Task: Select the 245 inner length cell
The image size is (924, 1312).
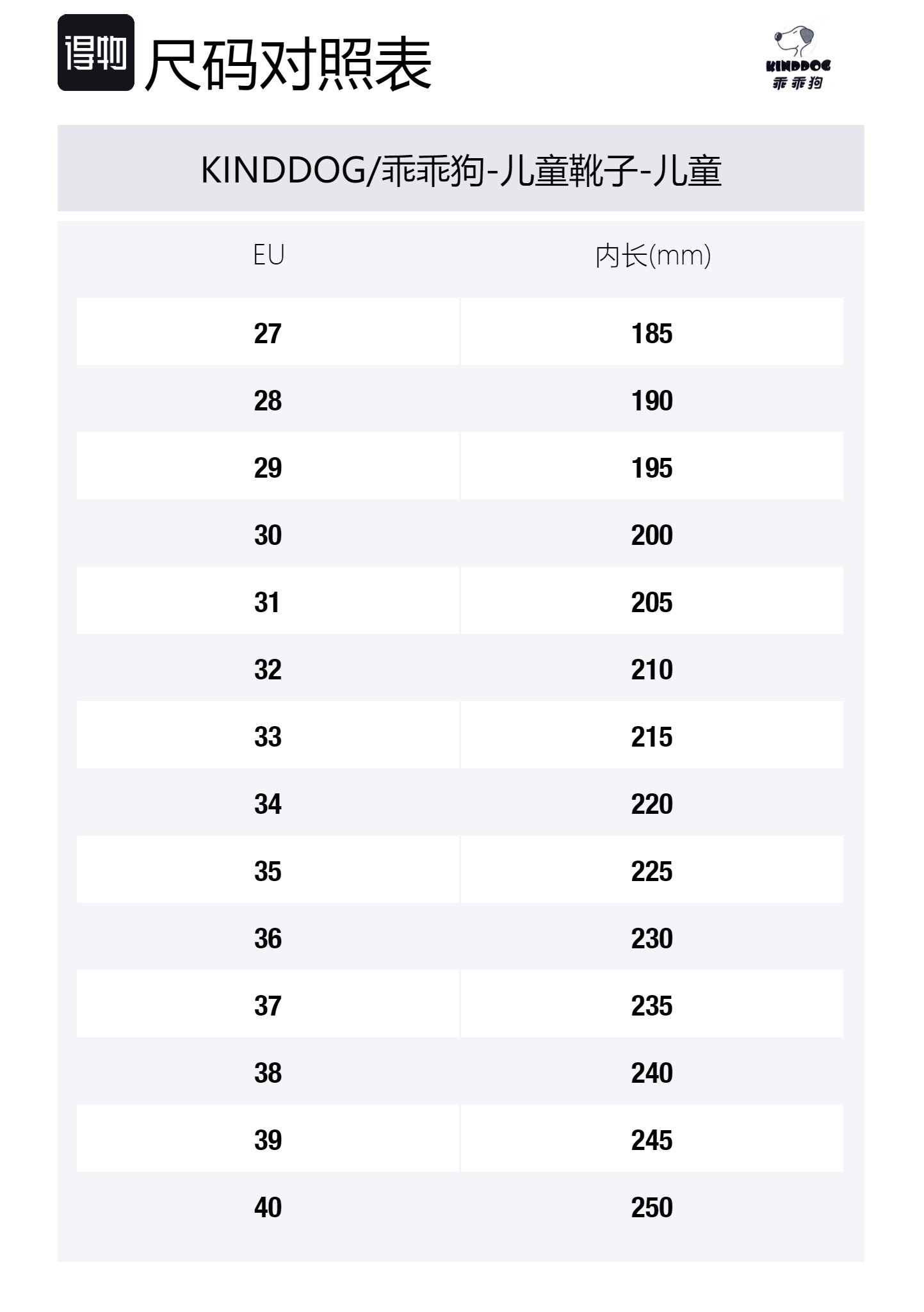Action: pos(652,1140)
